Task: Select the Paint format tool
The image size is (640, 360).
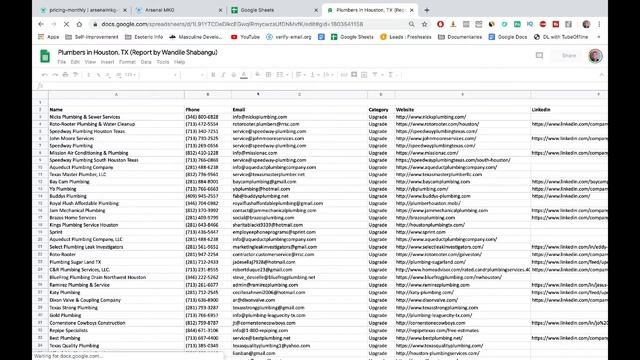Action: 76,75
